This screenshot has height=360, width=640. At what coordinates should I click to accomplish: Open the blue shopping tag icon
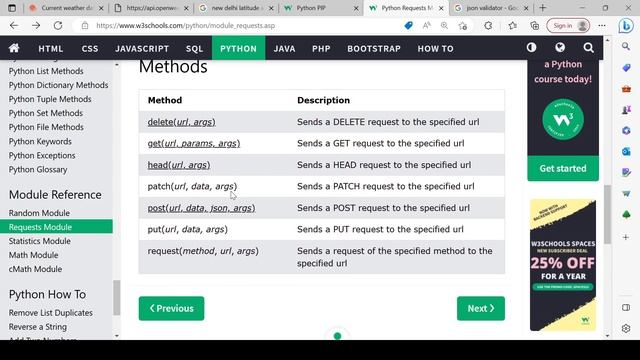point(408,25)
